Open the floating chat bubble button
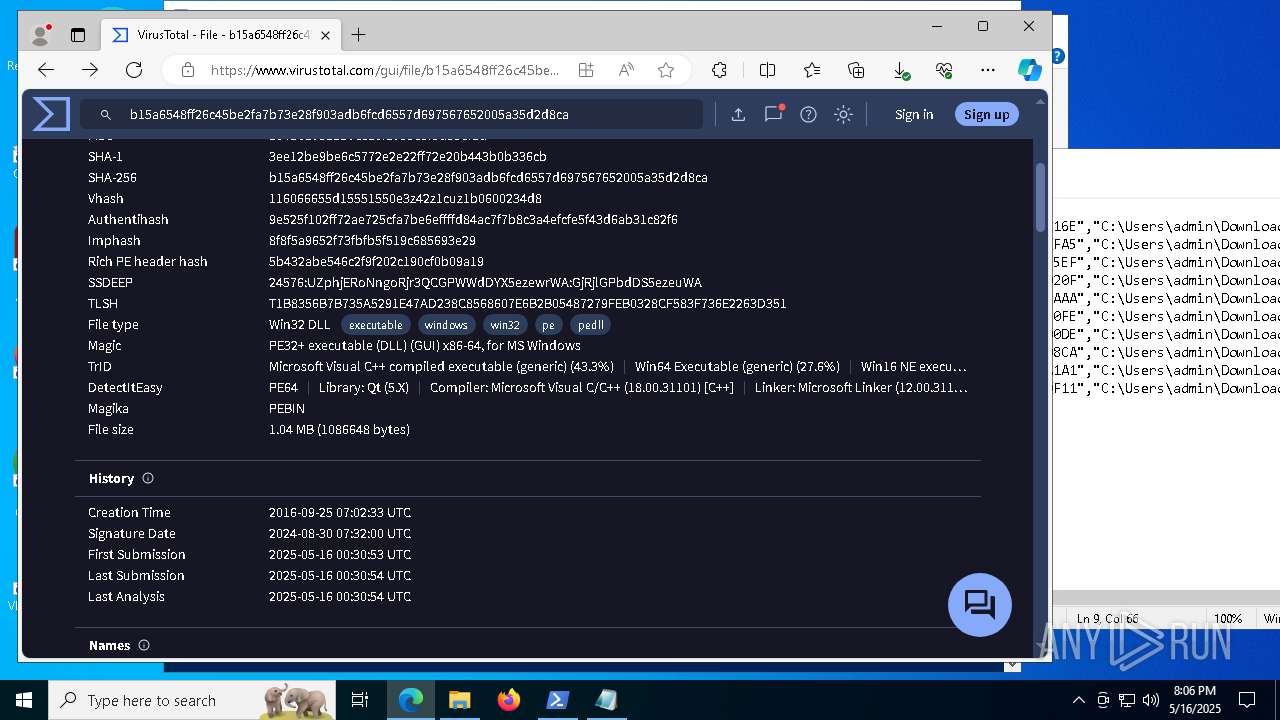 pyautogui.click(x=980, y=605)
